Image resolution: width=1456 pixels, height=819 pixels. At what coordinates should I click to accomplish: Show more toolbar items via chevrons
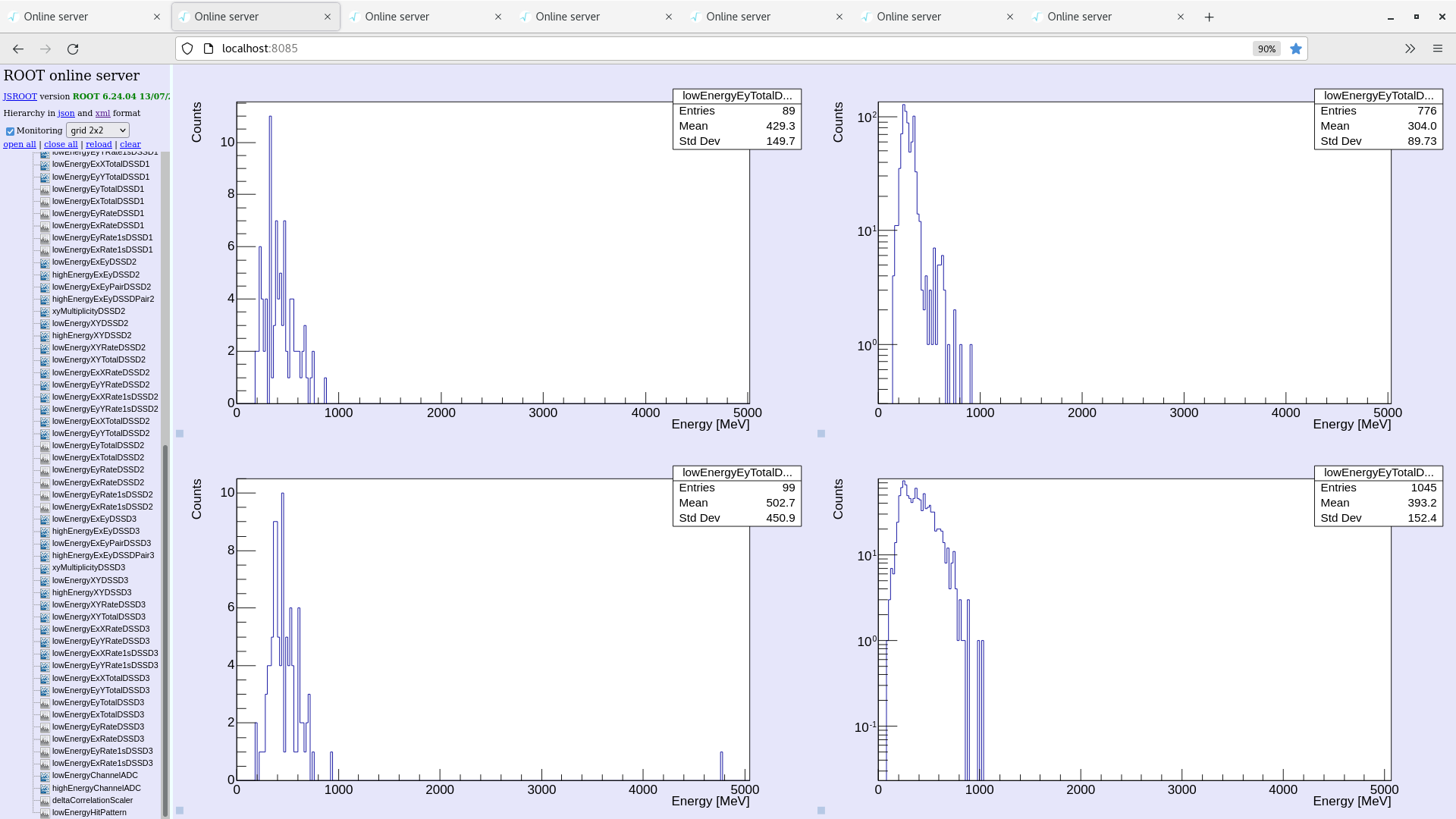click(1410, 49)
